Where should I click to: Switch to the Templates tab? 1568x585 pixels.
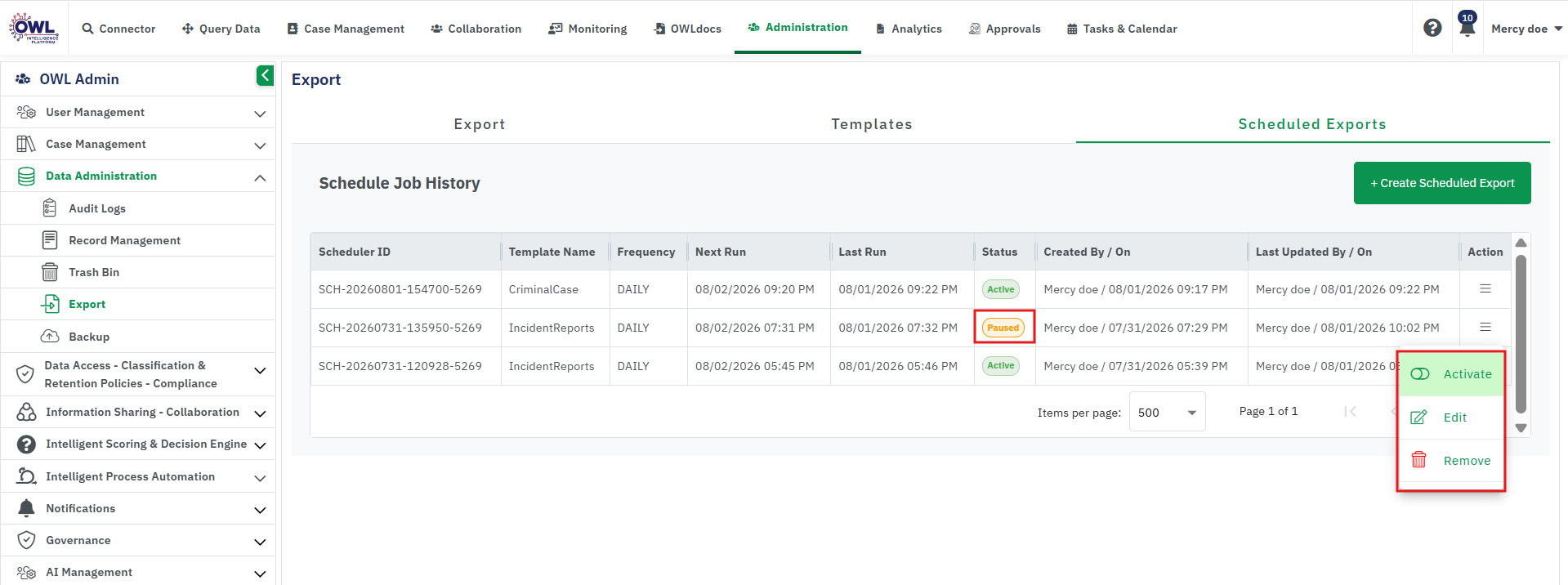pos(872,124)
